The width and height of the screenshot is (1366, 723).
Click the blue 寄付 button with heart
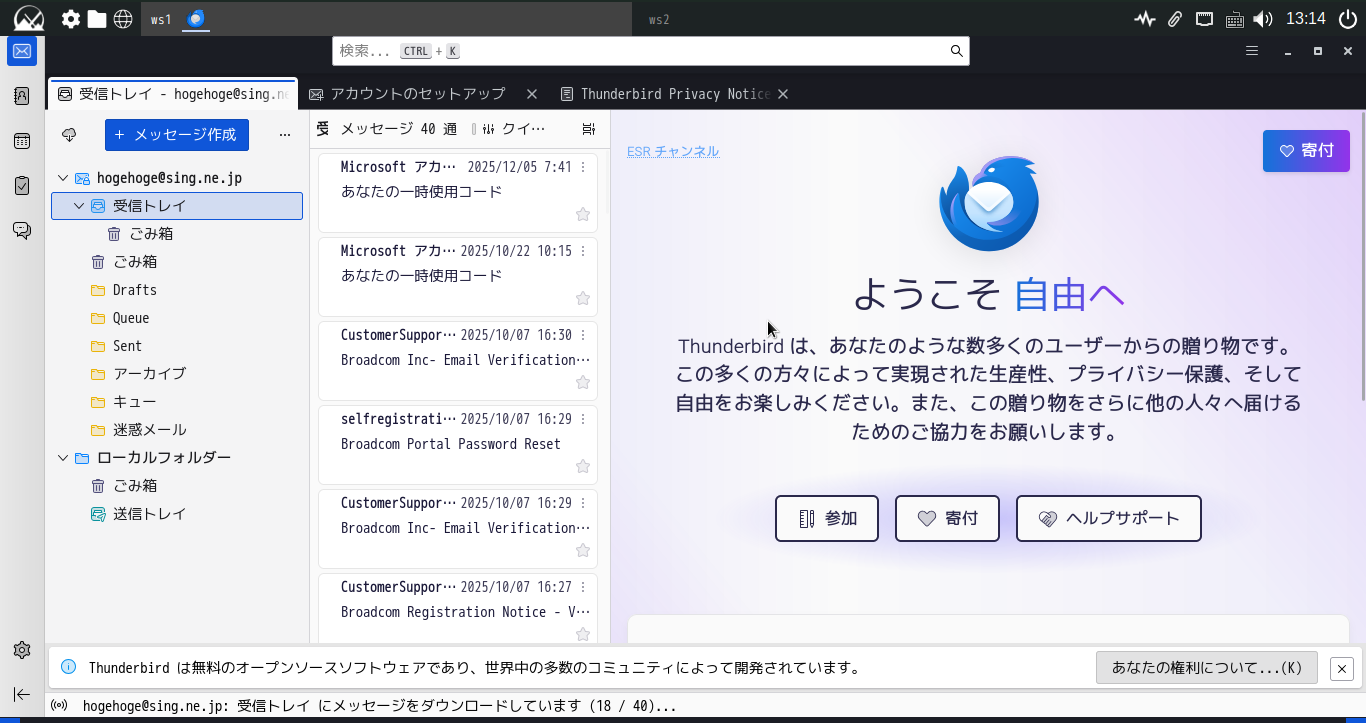[x=1306, y=151]
